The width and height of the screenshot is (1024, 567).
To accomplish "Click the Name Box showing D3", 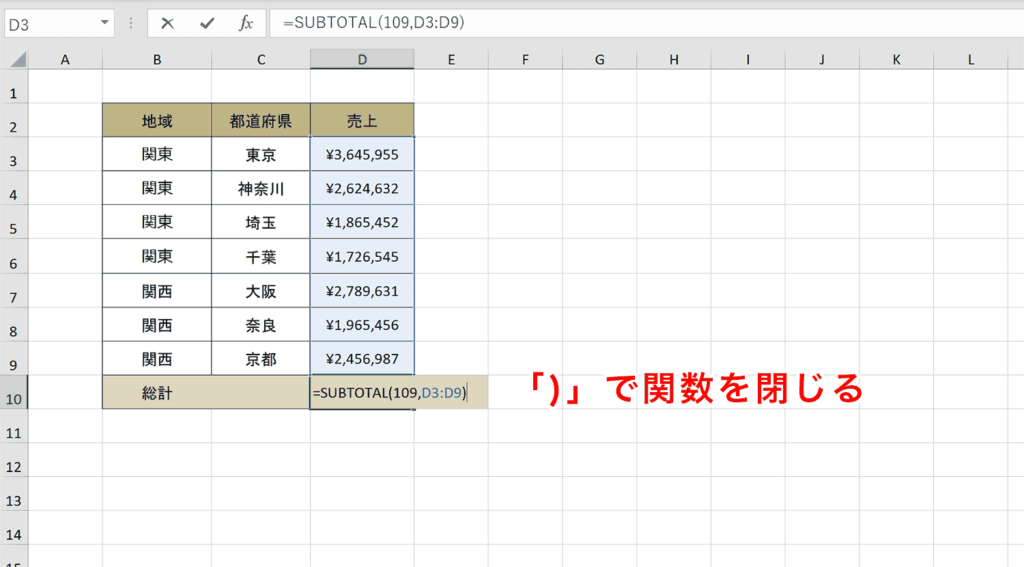I will (51, 24).
